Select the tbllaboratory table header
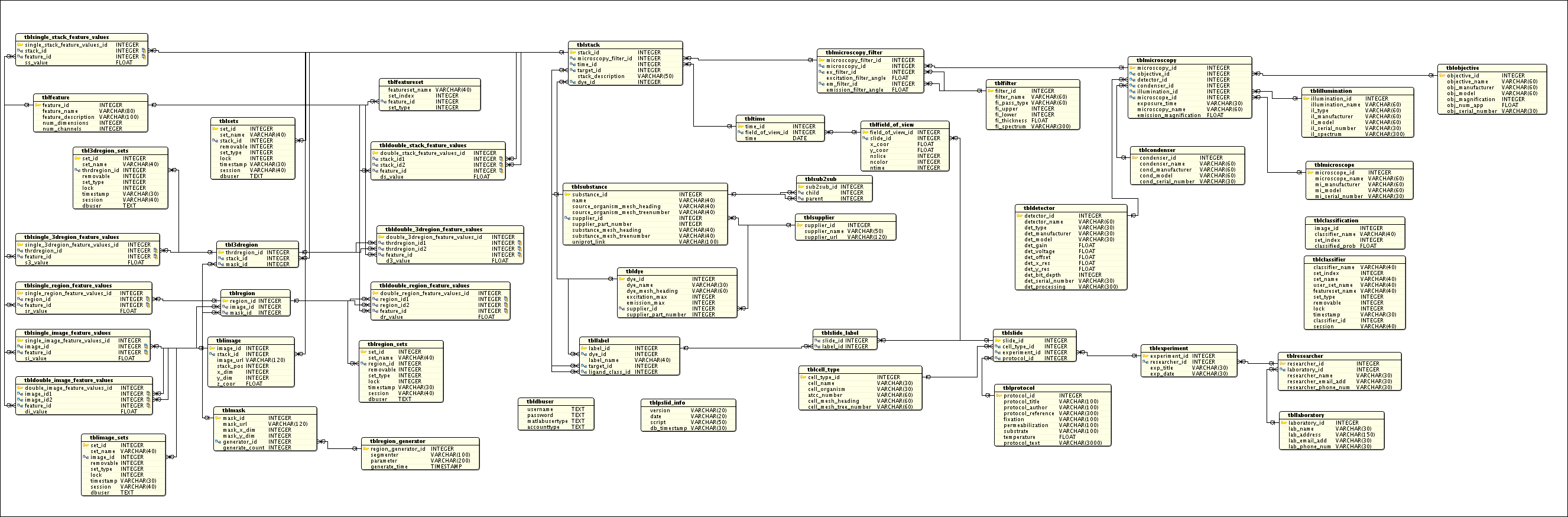Image resolution: width=1568 pixels, height=517 pixels. pos(1332,415)
